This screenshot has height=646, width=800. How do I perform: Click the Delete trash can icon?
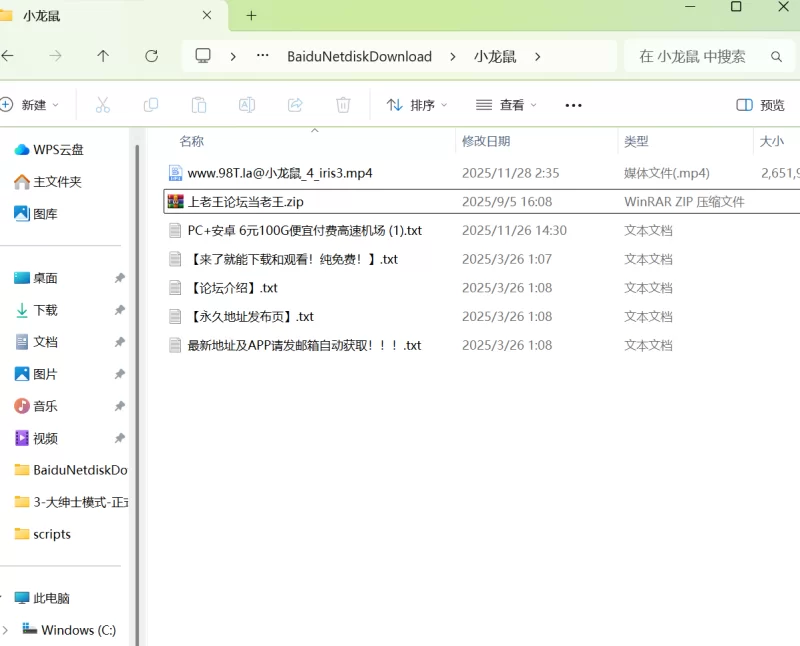(x=343, y=105)
